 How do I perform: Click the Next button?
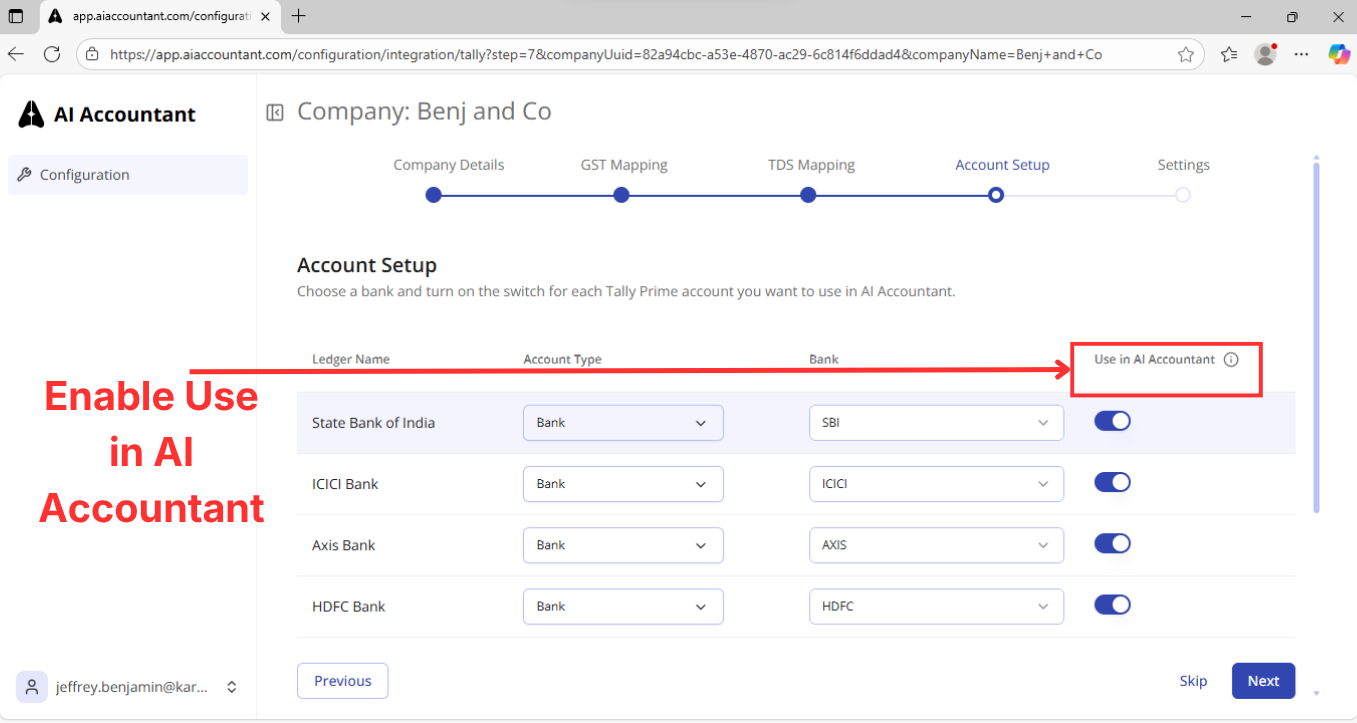coord(1263,681)
